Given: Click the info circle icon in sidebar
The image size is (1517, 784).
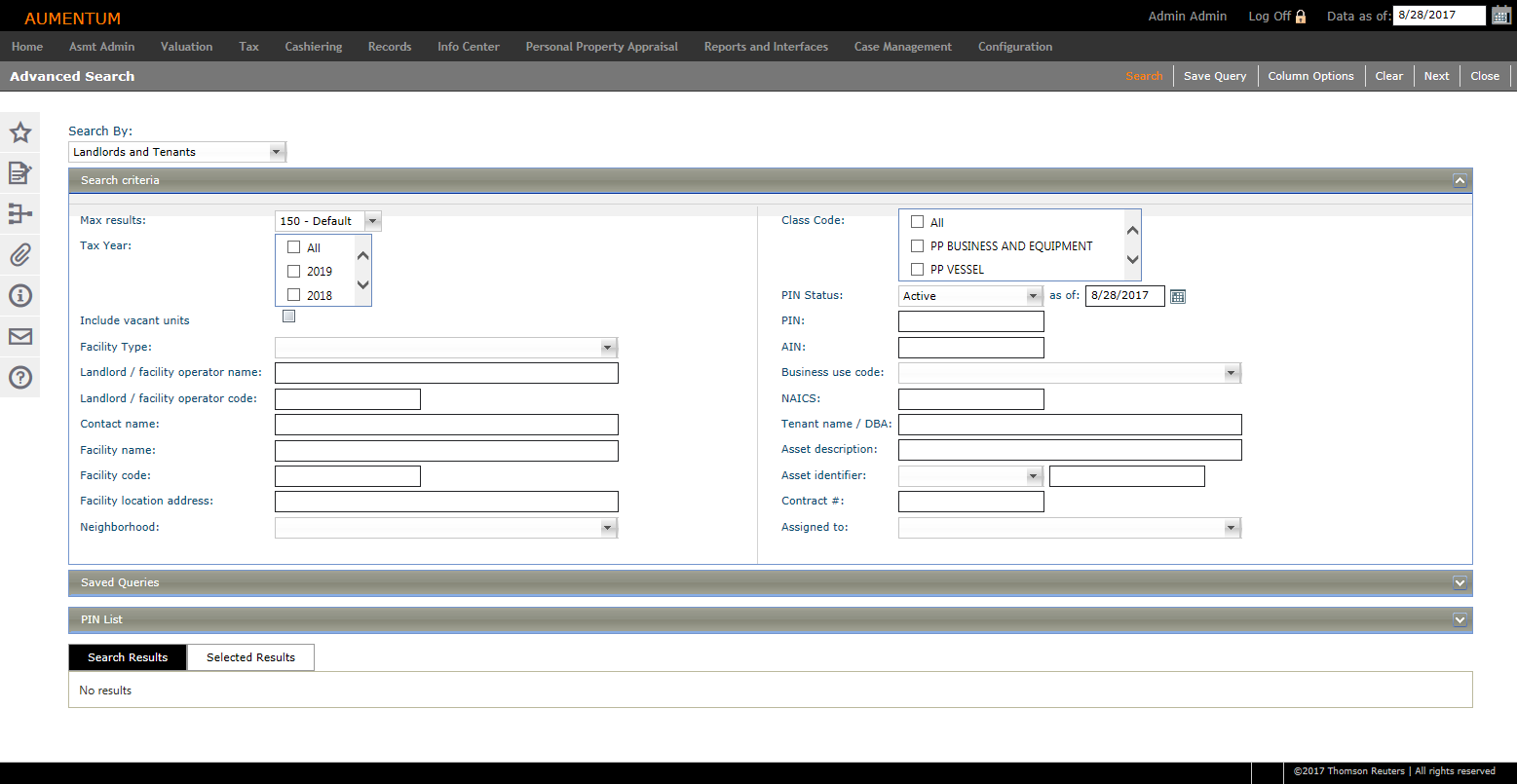Looking at the screenshot, I should (20, 296).
